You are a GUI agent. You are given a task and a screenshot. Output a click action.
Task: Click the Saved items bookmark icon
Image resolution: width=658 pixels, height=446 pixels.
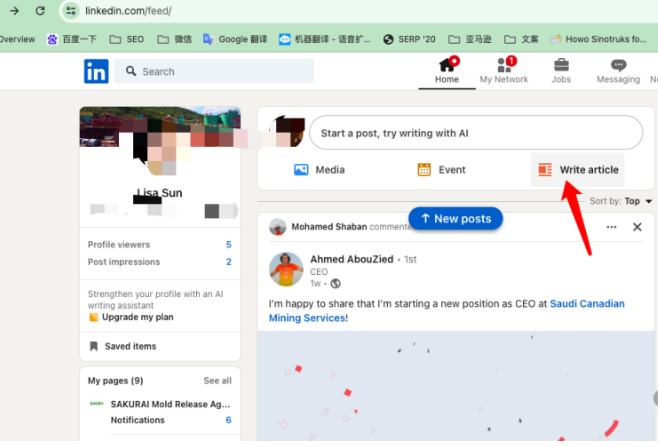click(x=94, y=346)
